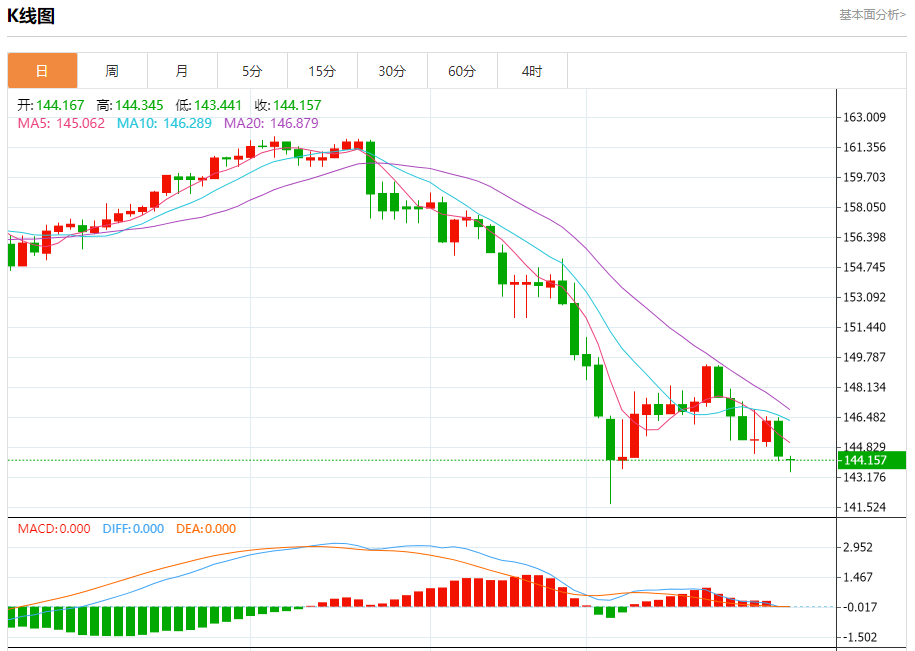Click the DEA:0.000 label

(206, 528)
